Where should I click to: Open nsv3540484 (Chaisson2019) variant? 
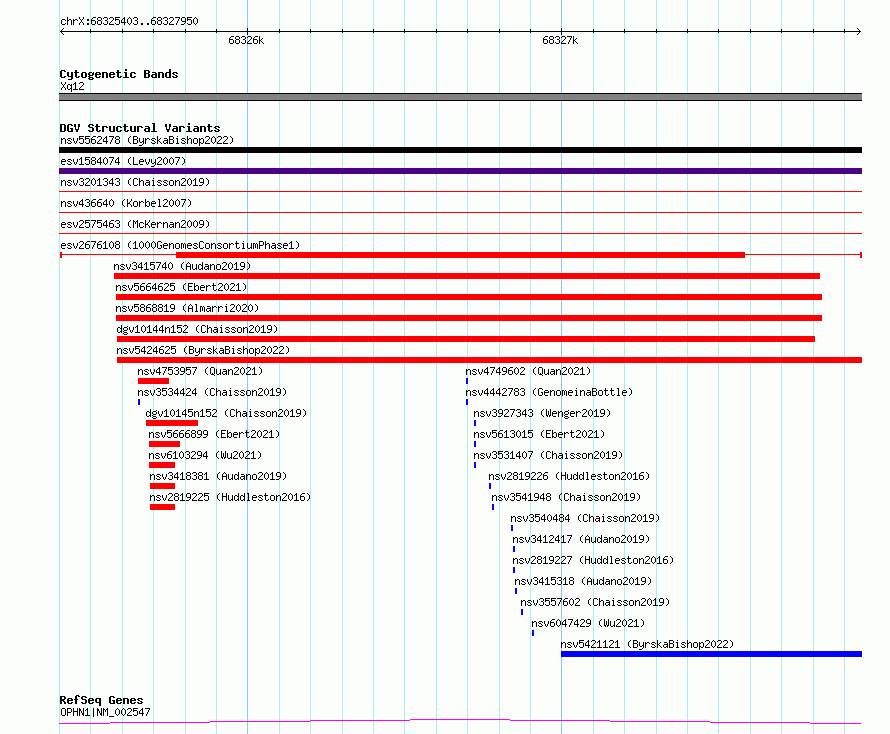click(585, 518)
